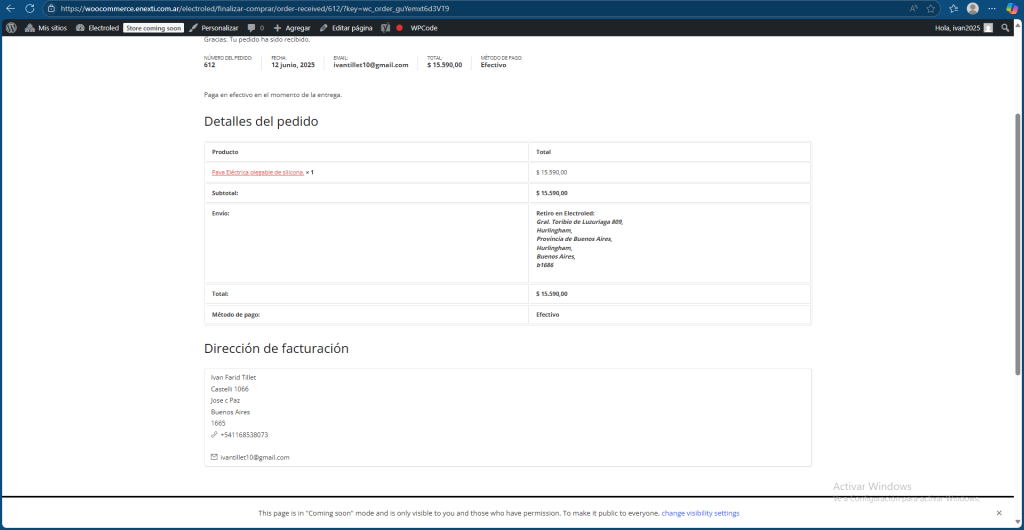The height and width of the screenshot is (530, 1024).
Task: Toggle the read aloud icon
Action: (914, 8)
